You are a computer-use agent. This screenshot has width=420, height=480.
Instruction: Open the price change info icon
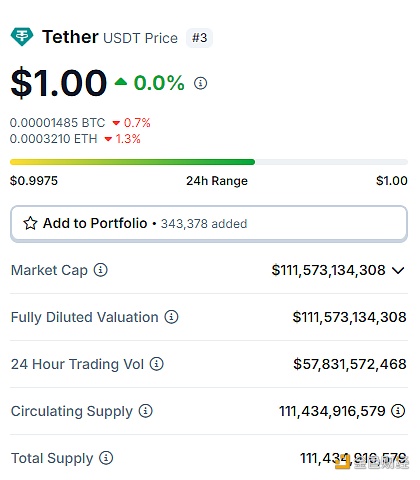(200, 83)
